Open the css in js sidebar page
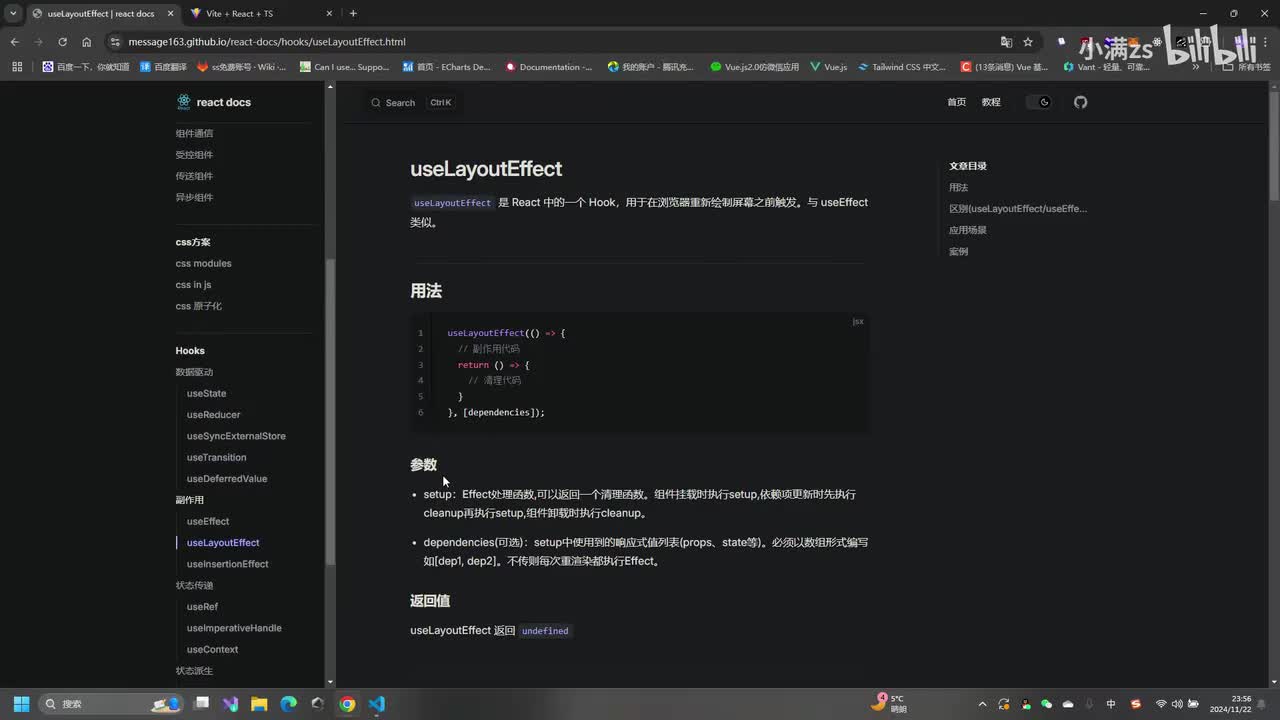The width and height of the screenshot is (1280, 720). click(x=193, y=285)
